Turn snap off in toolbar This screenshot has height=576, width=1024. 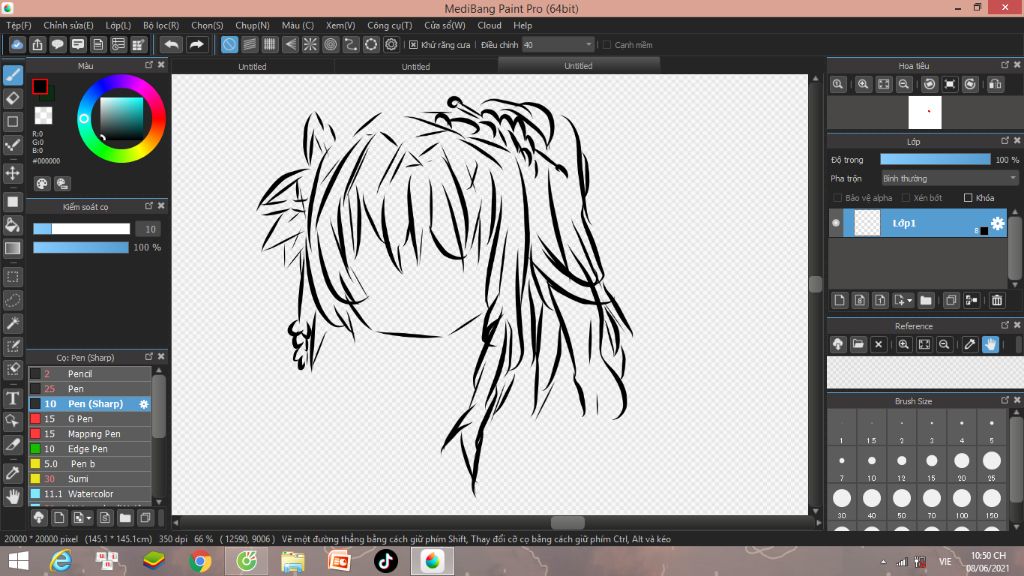229,44
